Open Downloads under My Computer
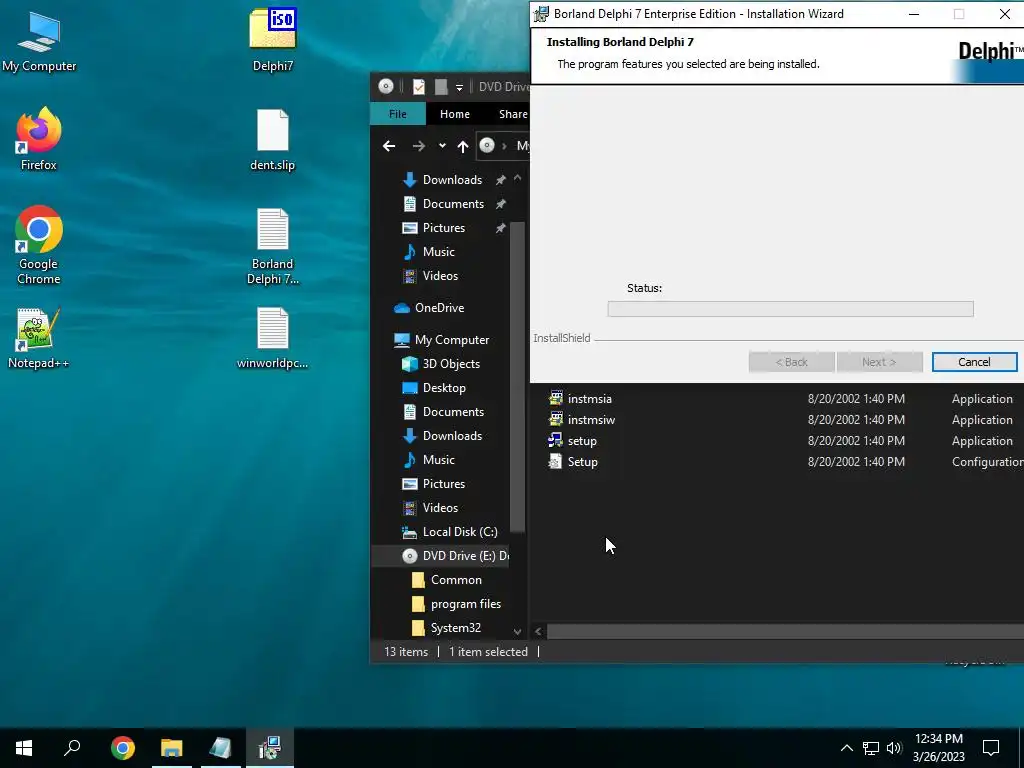 452,436
